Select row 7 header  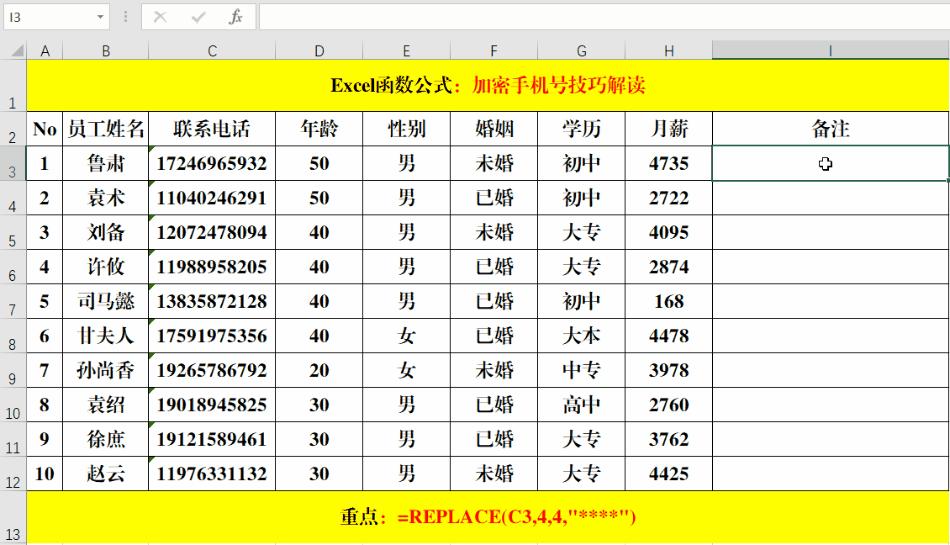[13, 302]
